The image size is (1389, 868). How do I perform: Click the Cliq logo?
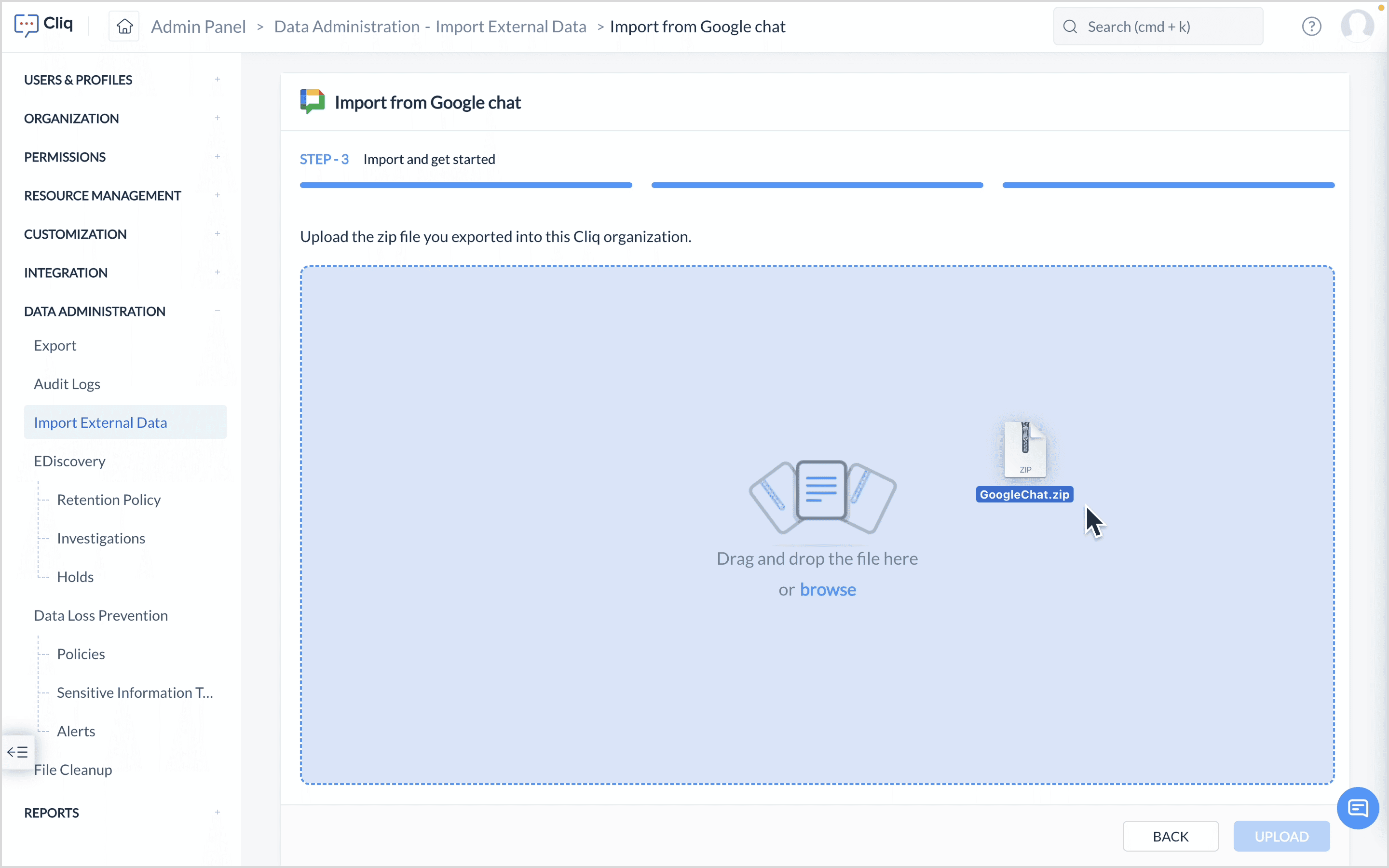(x=43, y=24)
